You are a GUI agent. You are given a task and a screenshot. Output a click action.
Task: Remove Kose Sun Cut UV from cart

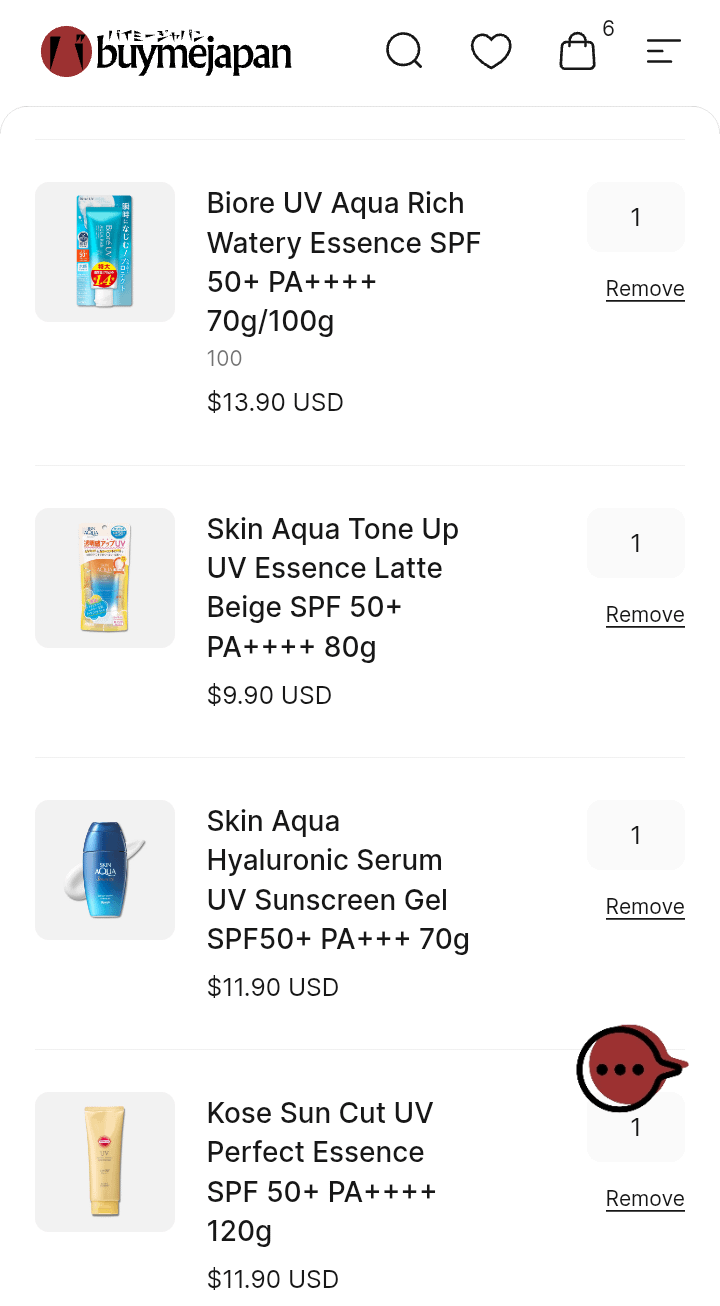[x=645, y=1199]
